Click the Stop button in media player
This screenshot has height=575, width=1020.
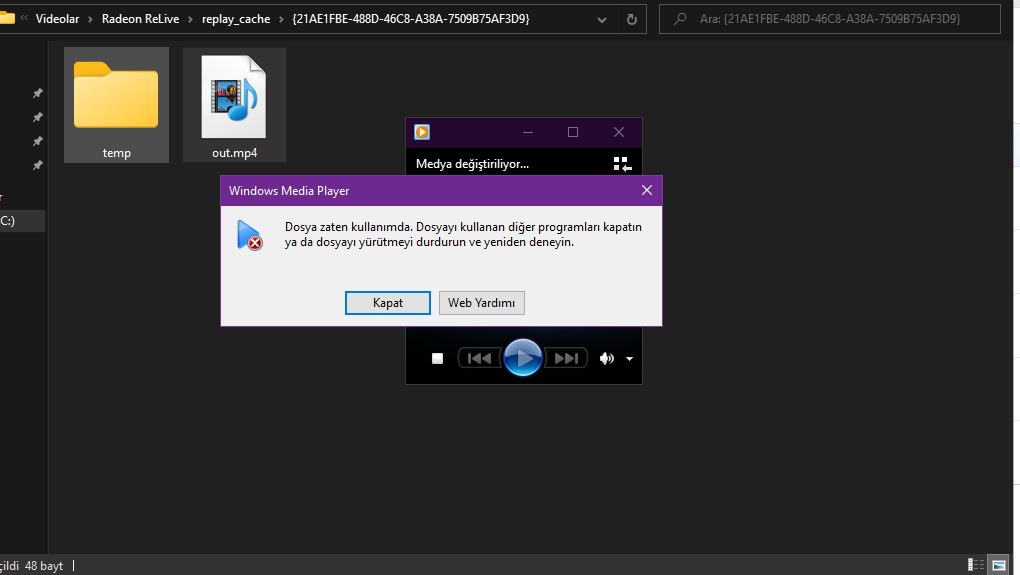(x=438, y=358)
